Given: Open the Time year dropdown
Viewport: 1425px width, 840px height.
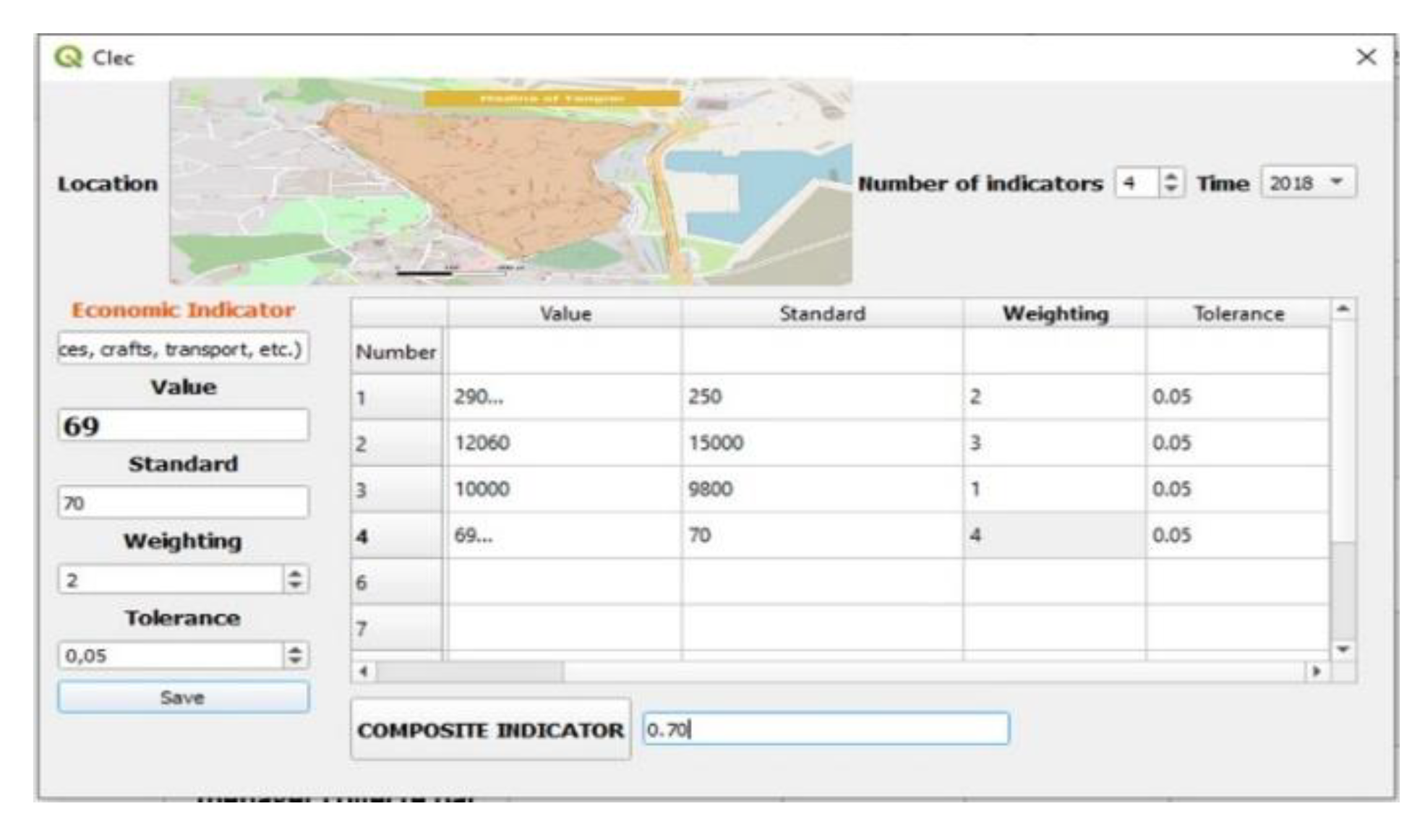Looking at the screenshot, I should point(1309,183).
